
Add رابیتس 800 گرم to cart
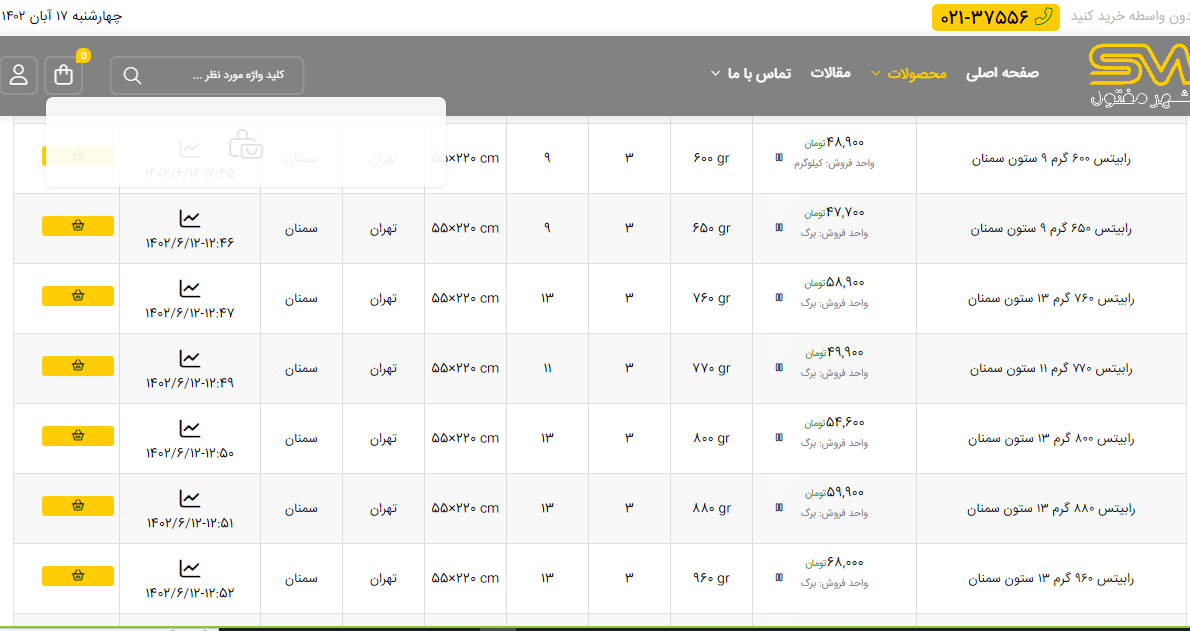click(x=78, y=436)
